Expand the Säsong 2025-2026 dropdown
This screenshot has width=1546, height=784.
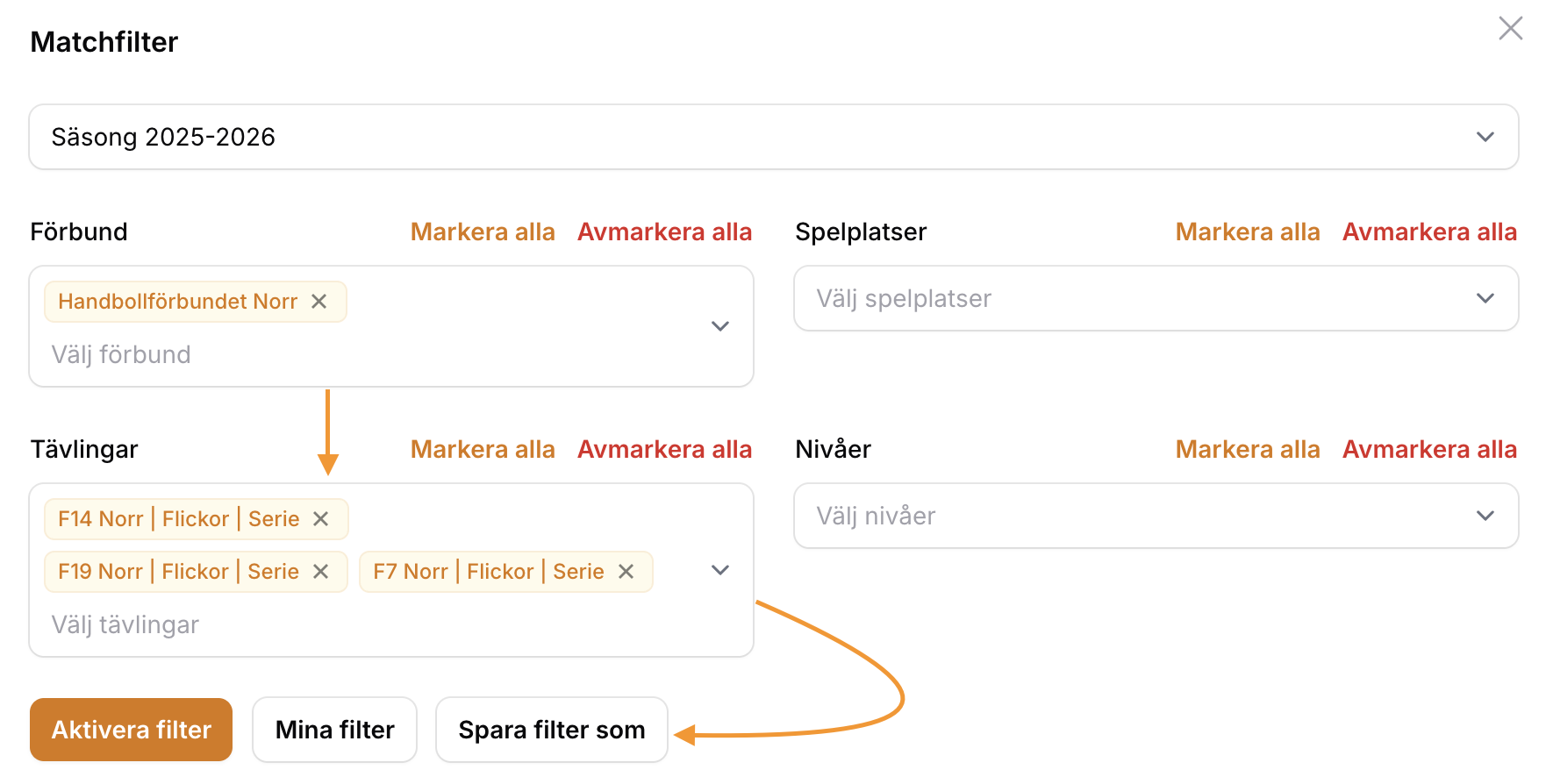(x=774, y=137)
